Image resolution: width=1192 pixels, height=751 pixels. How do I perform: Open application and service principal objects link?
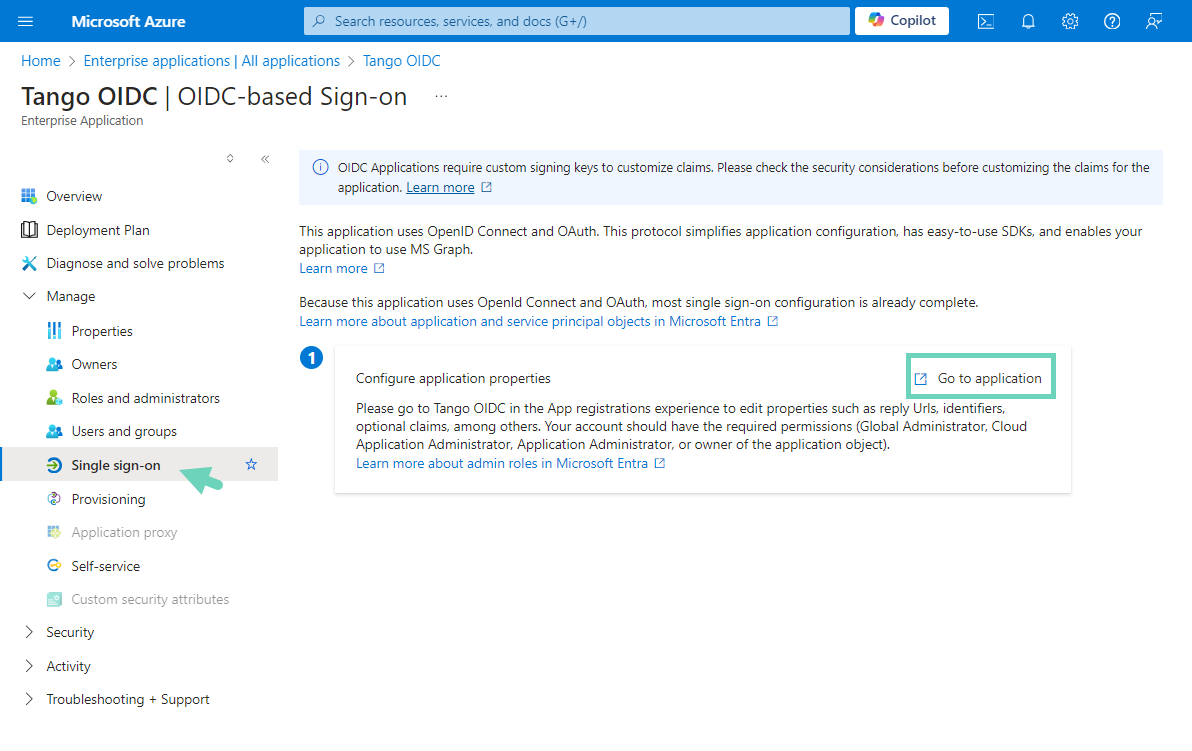coord(530,321)
